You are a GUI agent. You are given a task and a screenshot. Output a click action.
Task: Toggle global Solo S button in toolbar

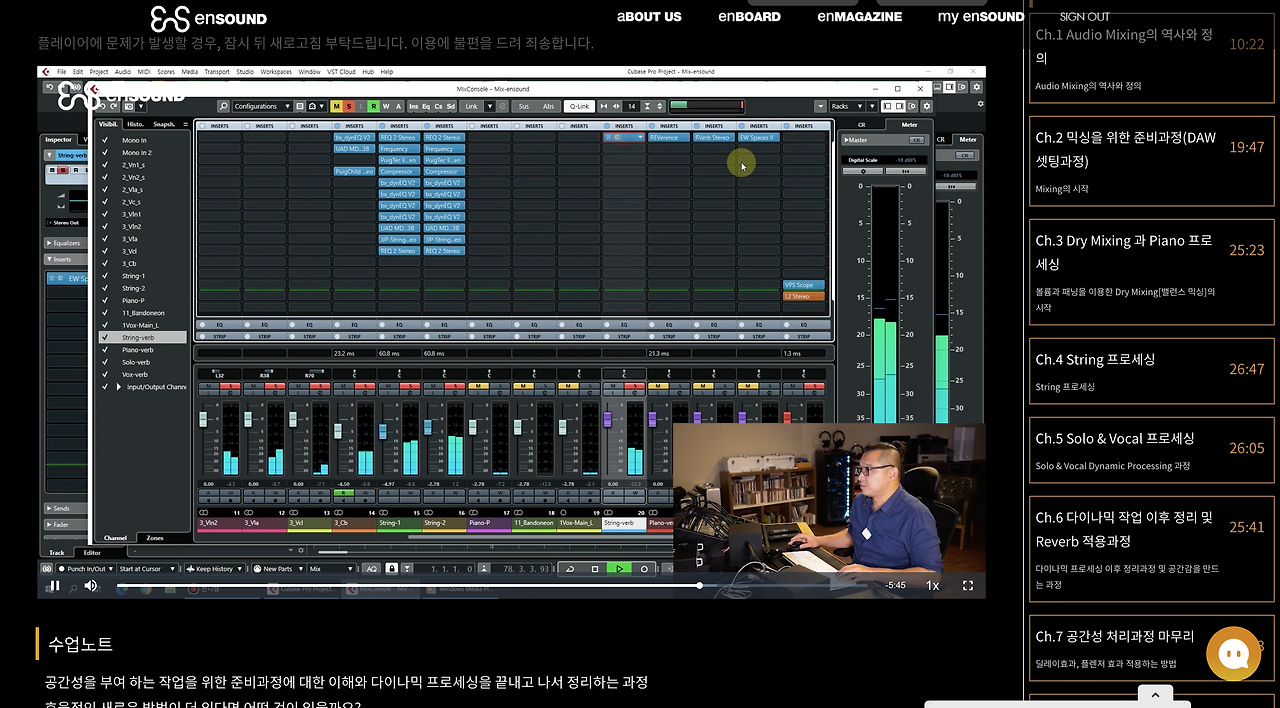click(349, 106)
